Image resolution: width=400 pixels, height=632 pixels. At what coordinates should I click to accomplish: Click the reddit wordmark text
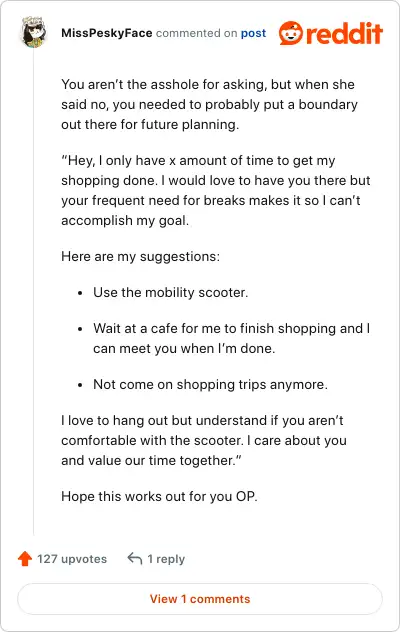tap(344, 33)
